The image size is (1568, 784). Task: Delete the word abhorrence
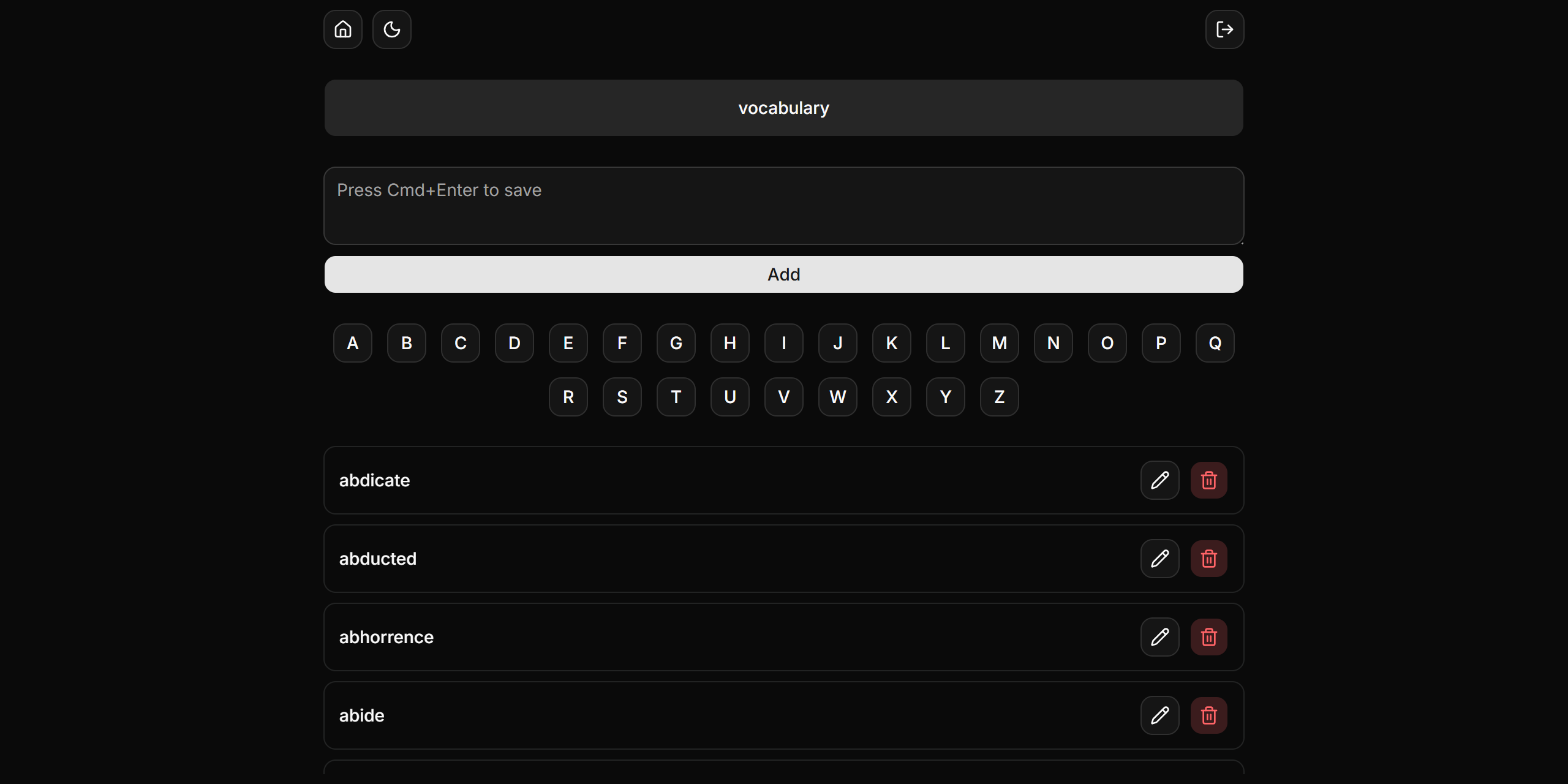coord(1208,637)
